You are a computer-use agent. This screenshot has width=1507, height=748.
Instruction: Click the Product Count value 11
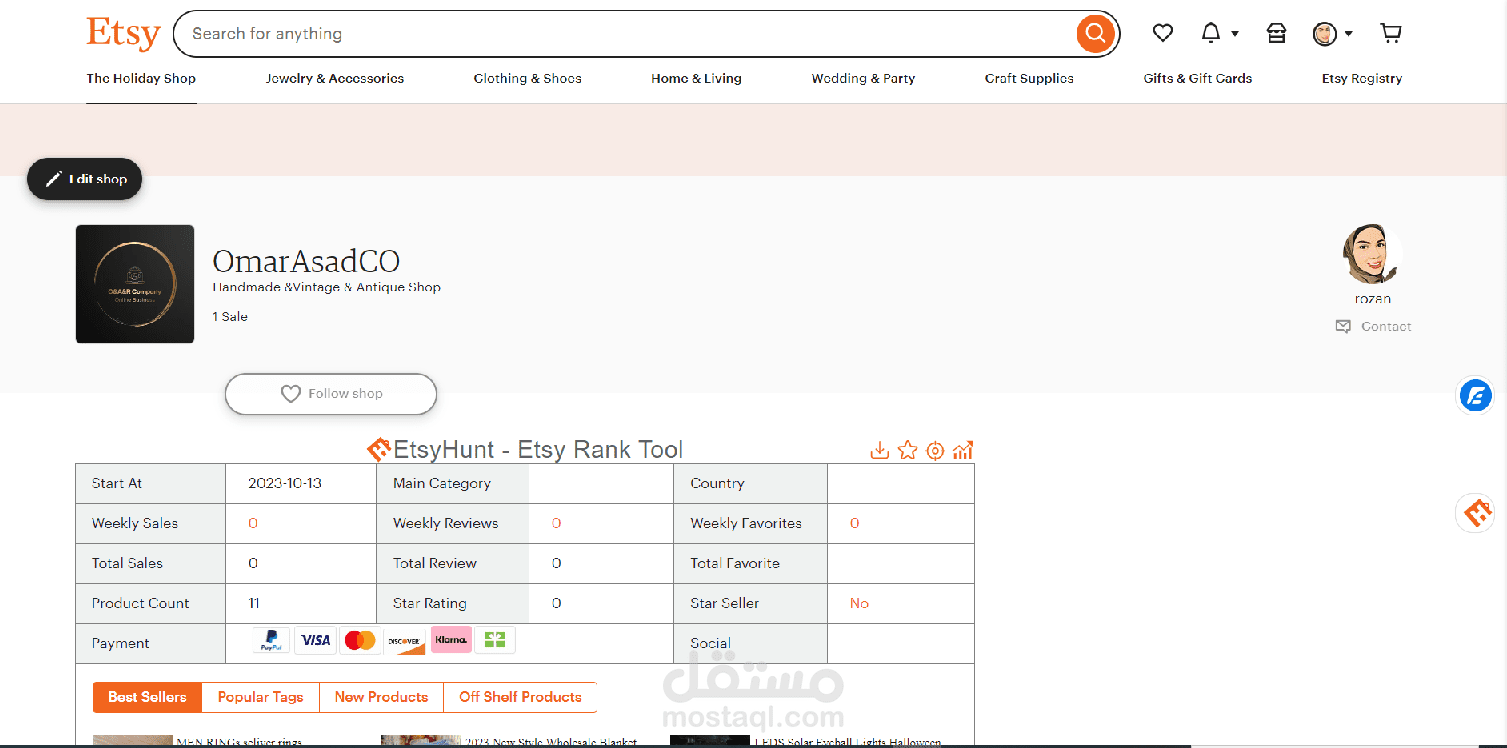254,603
